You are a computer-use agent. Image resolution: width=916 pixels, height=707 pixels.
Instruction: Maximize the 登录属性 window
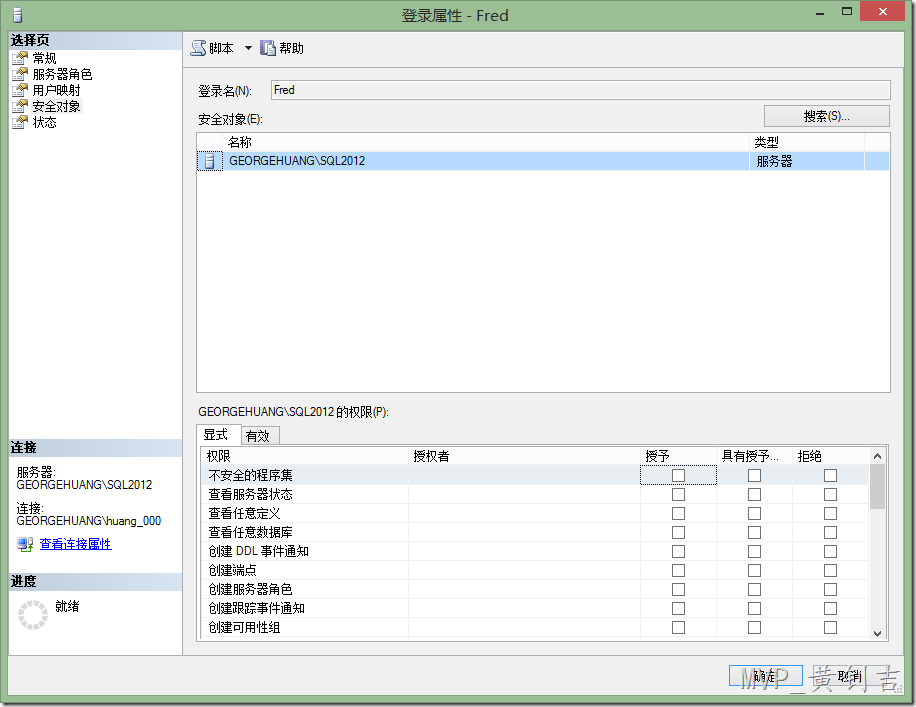tap(847, 12)
